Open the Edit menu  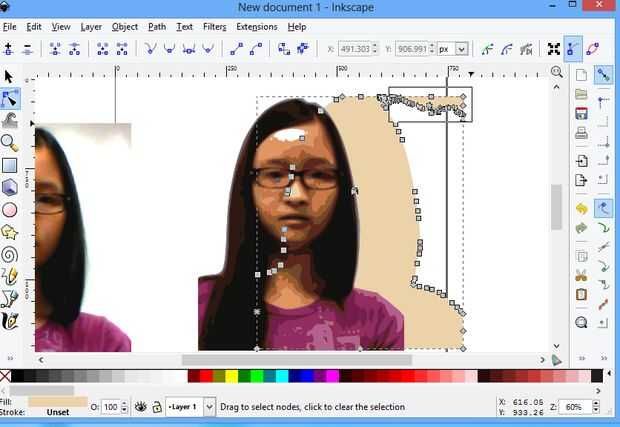pyautogui.click(x=34, y=27)
